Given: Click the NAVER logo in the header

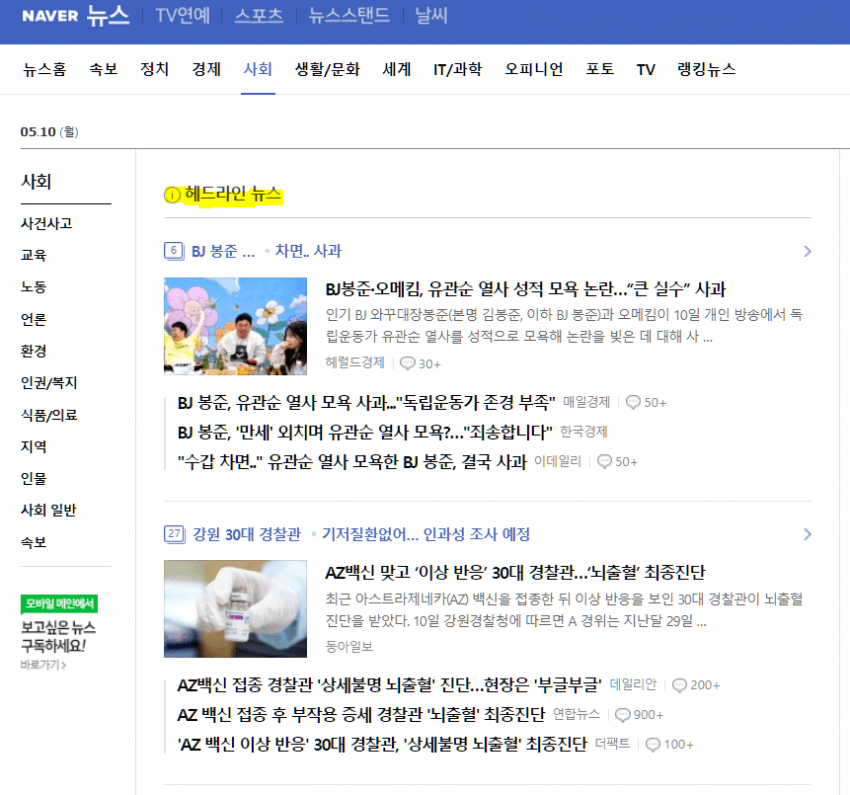Looking at the screenshot, I should [x=50, y=16].
